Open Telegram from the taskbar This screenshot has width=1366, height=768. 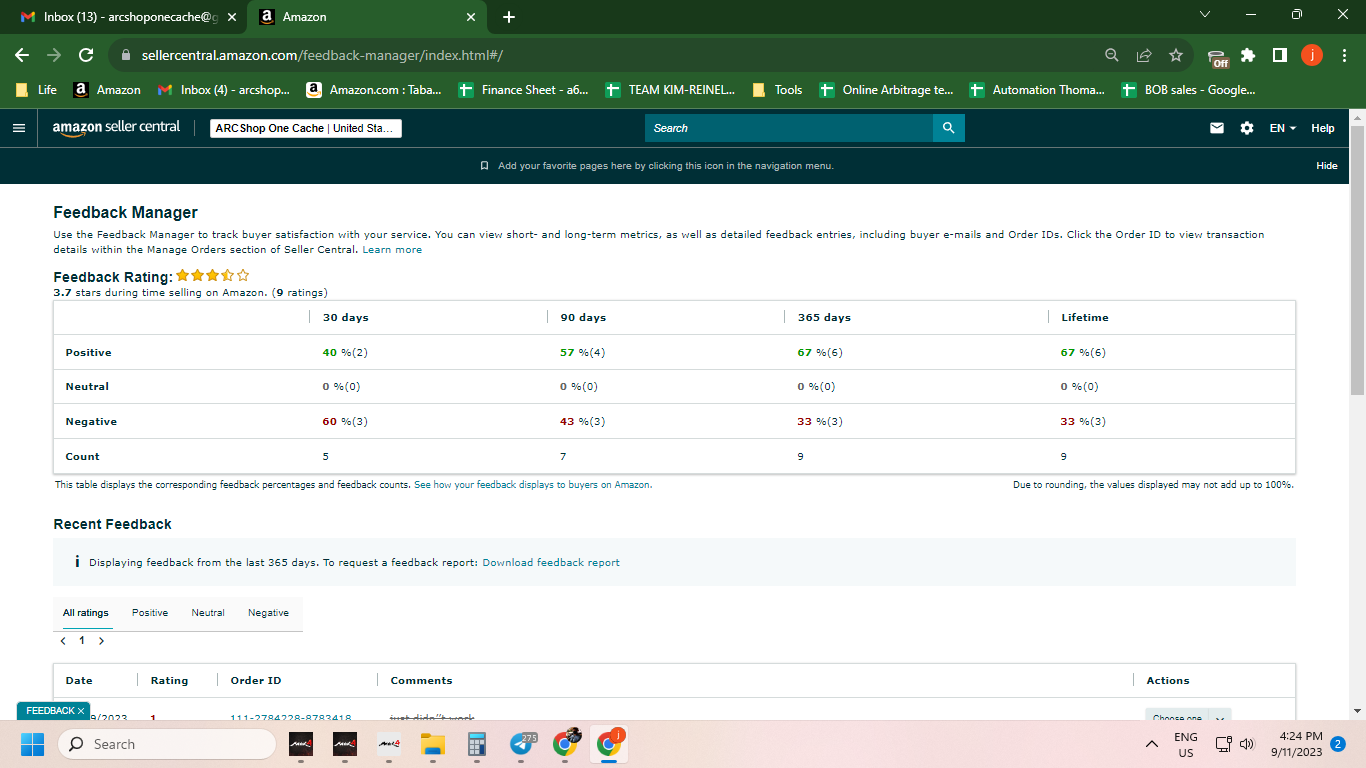522,744
